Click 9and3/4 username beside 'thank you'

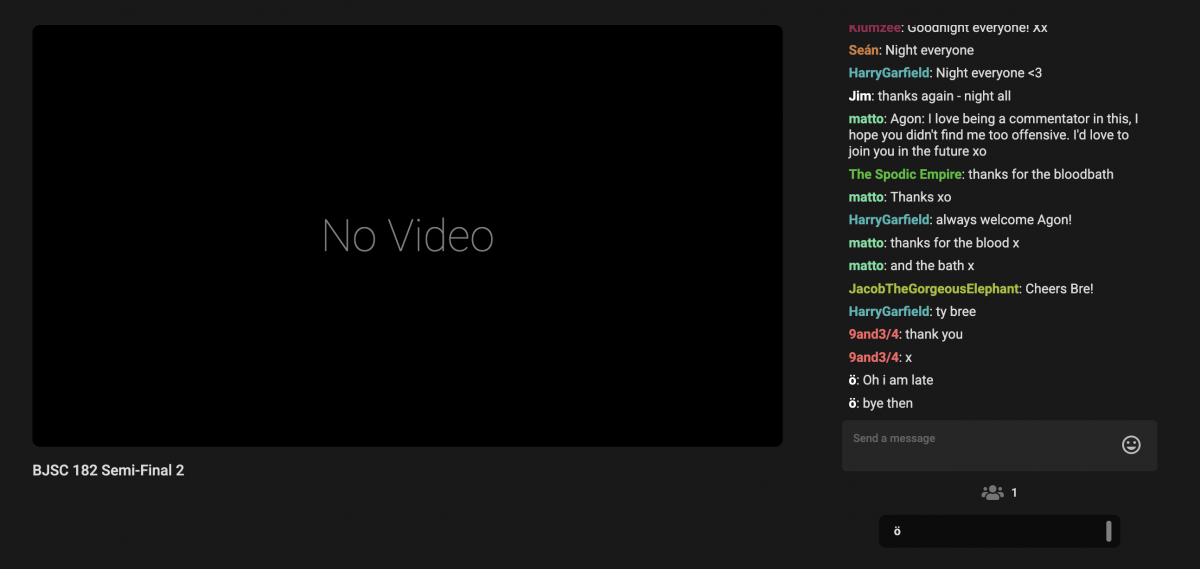pos(874,334)
